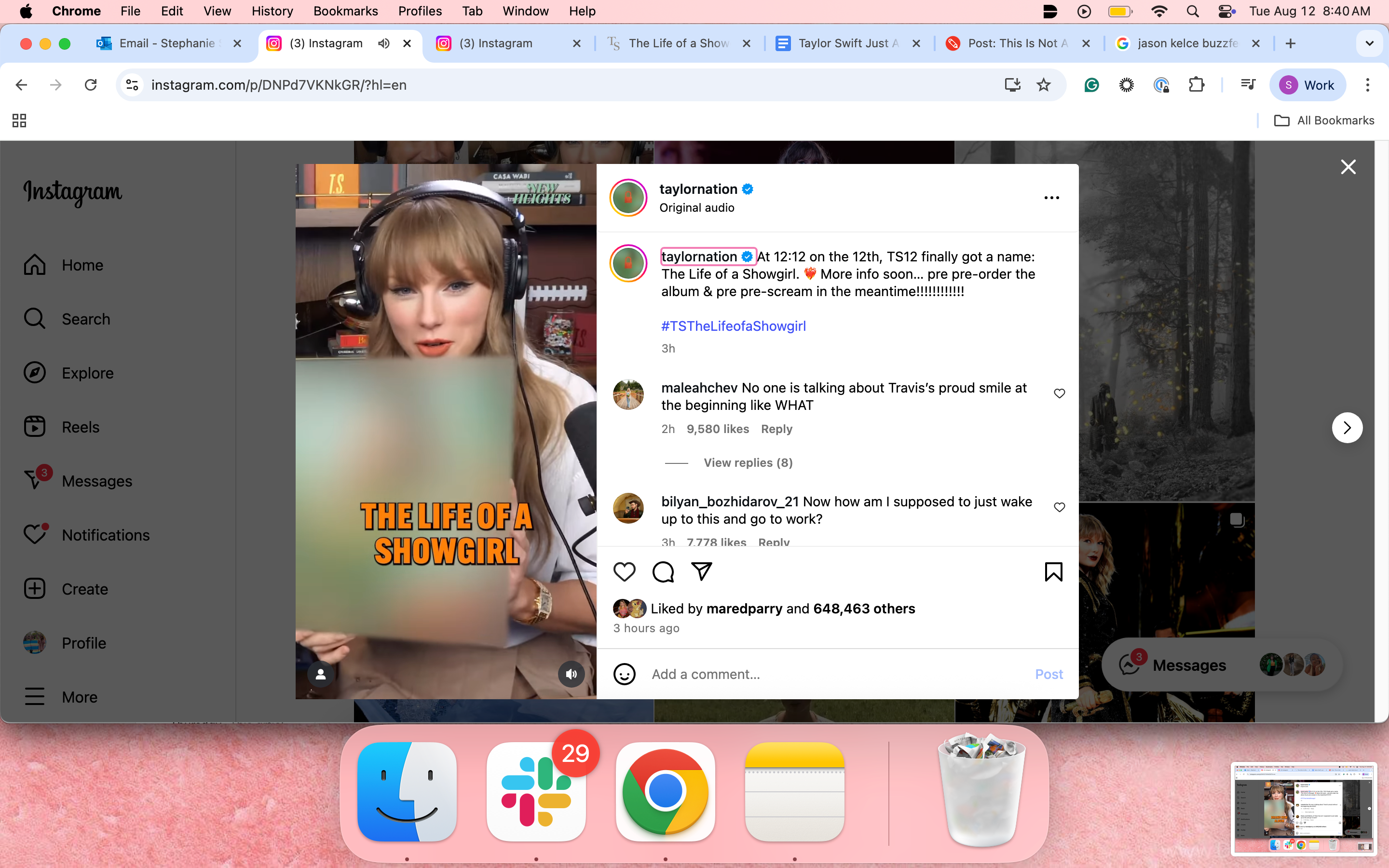Open Notifications in the sidebar

[x=105, y=534]
